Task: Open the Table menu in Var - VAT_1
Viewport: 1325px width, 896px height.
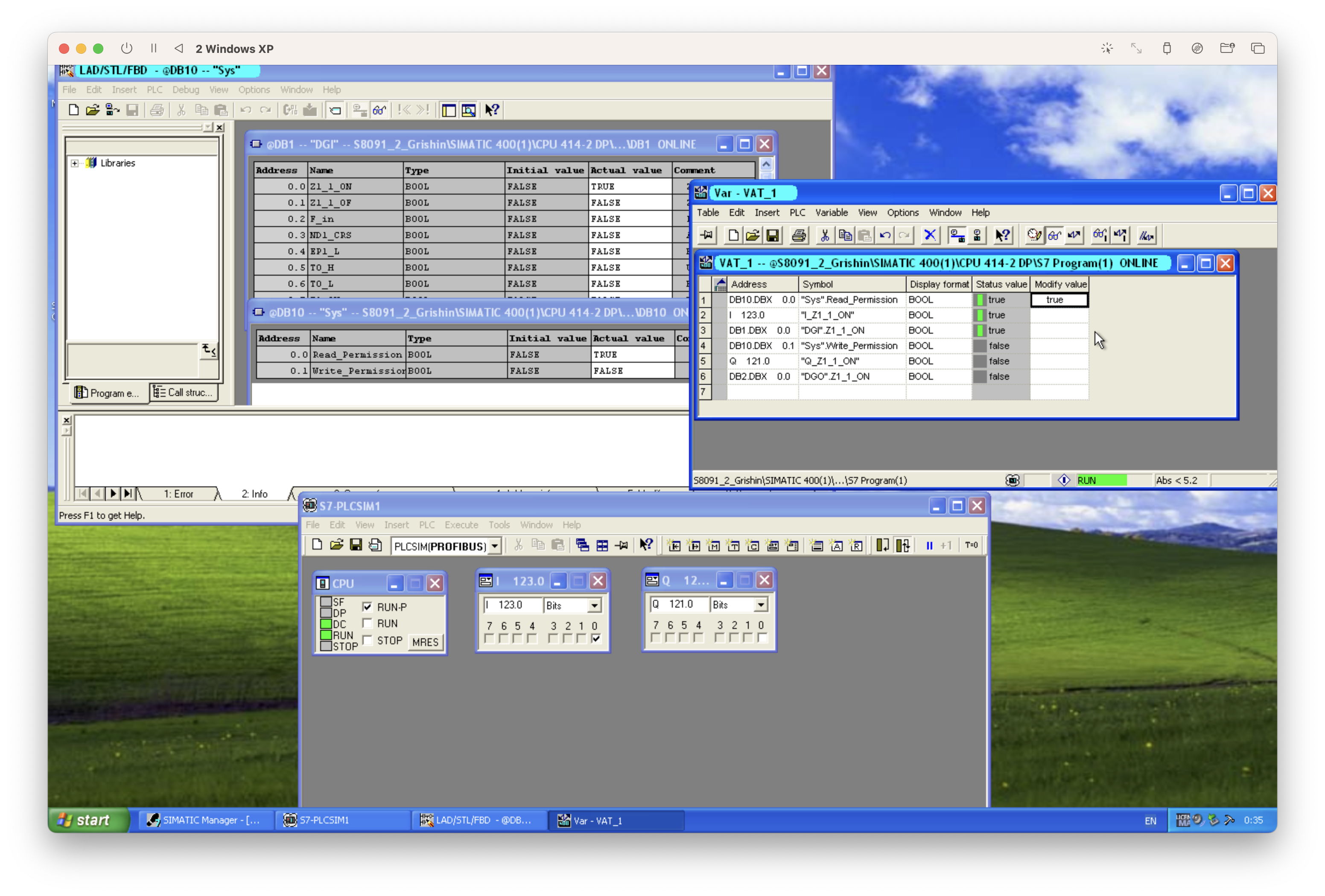Action: click(708, 212)
